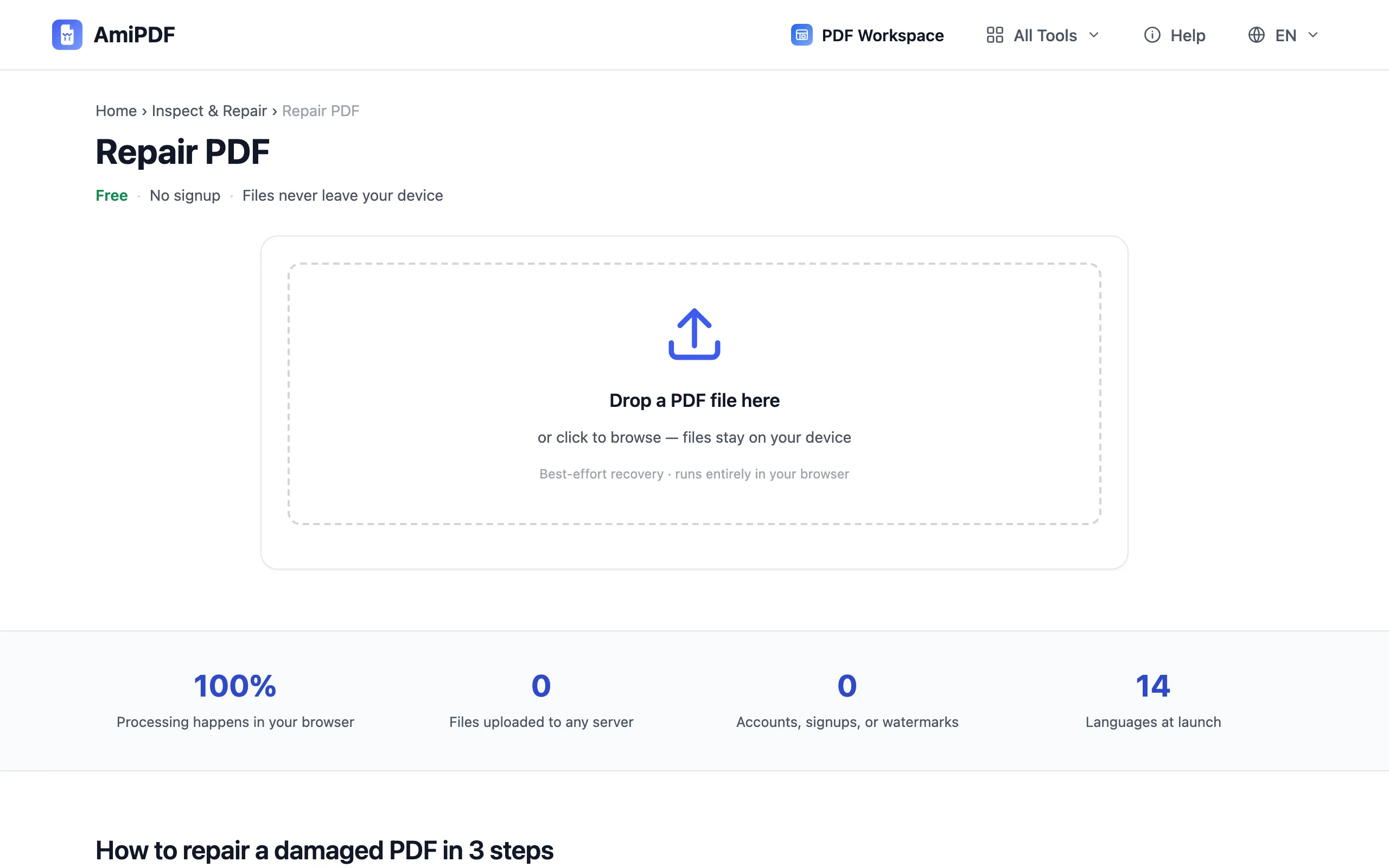Follow the Home breadcrumb link
This screenshot has width=1389, height=868.
point(116,111)
